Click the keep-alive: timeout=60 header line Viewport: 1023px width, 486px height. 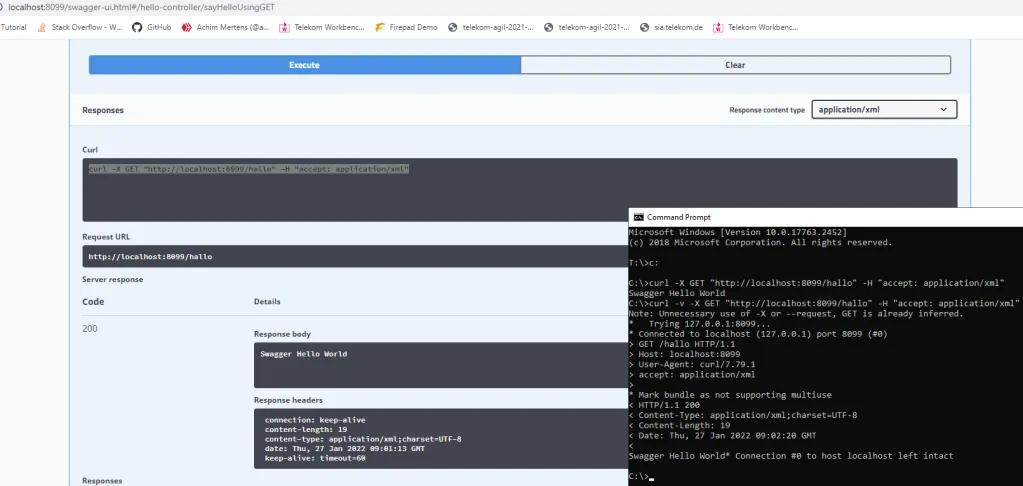(315, 459)
